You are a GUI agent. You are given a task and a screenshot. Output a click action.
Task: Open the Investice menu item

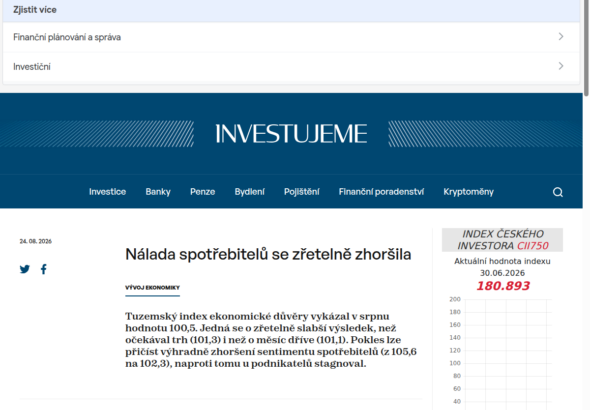(107, 192)
